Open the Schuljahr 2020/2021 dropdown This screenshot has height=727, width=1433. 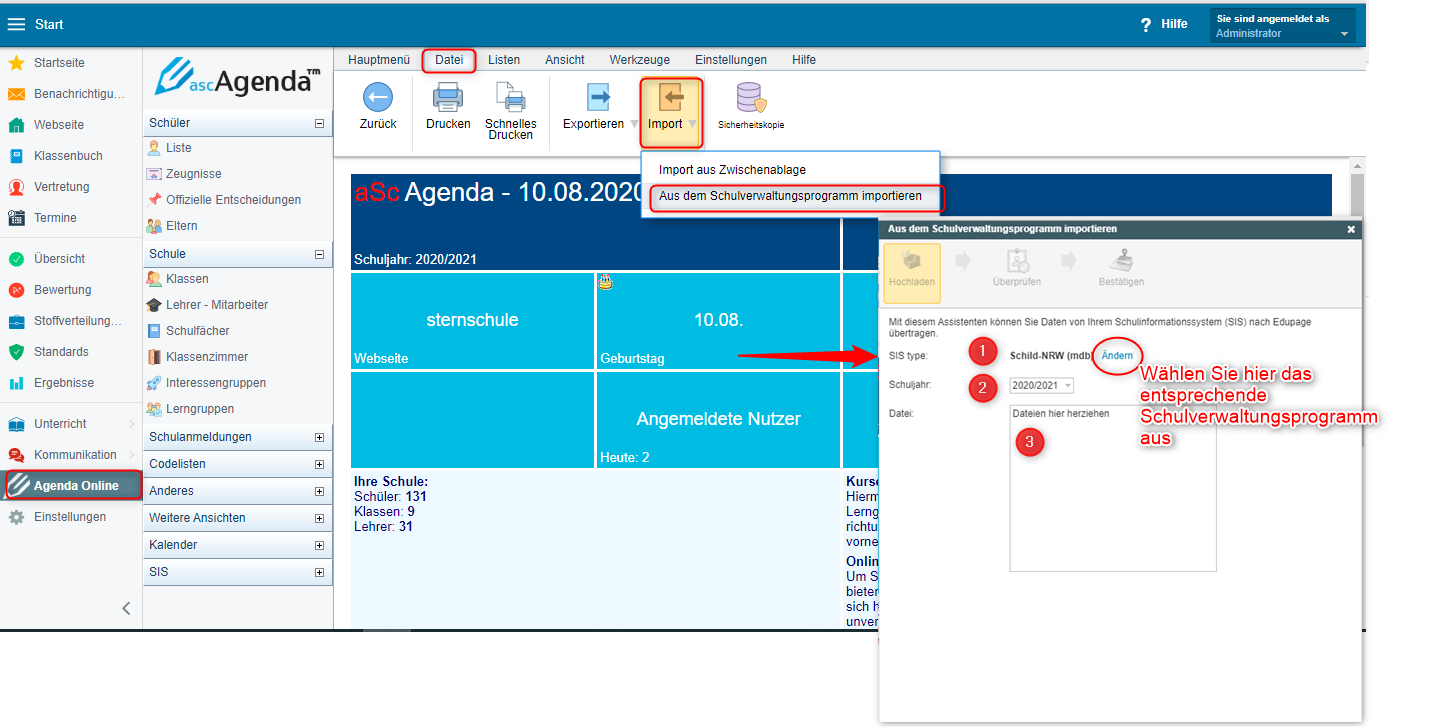(1041, 385)
